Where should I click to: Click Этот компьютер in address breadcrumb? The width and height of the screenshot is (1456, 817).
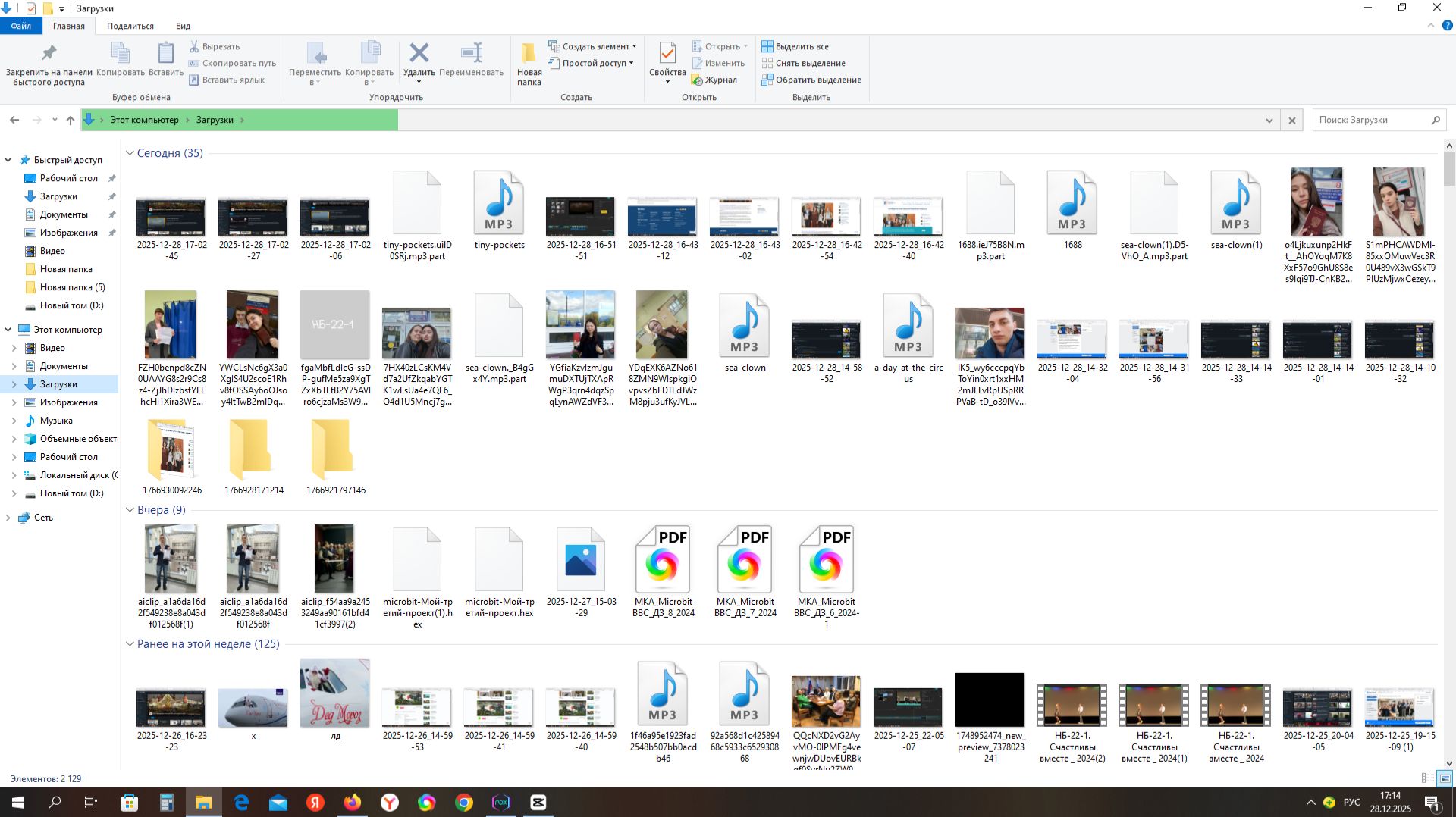(145, 120)
